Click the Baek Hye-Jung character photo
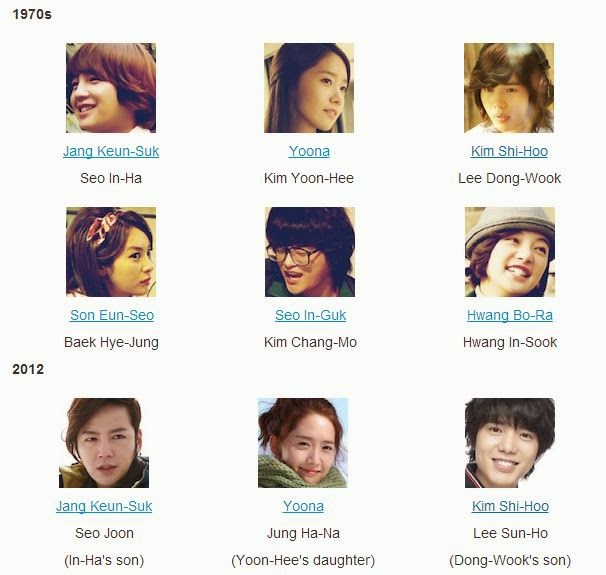Image resolution: width=606 pixels, height=575 pixels. [x=111, y=252]
